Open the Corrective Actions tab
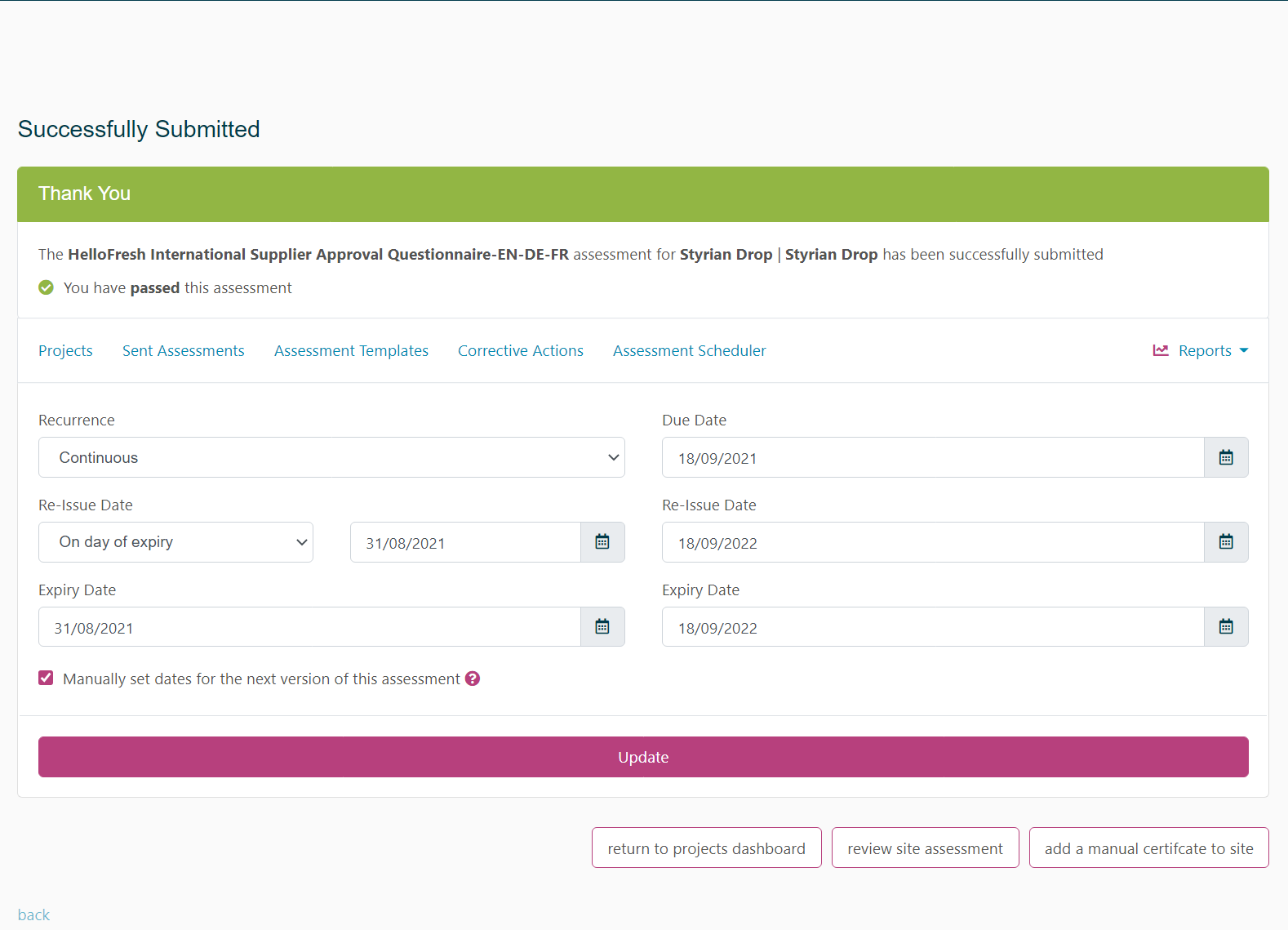This screenshot has height=930, width=1288. 520,350
